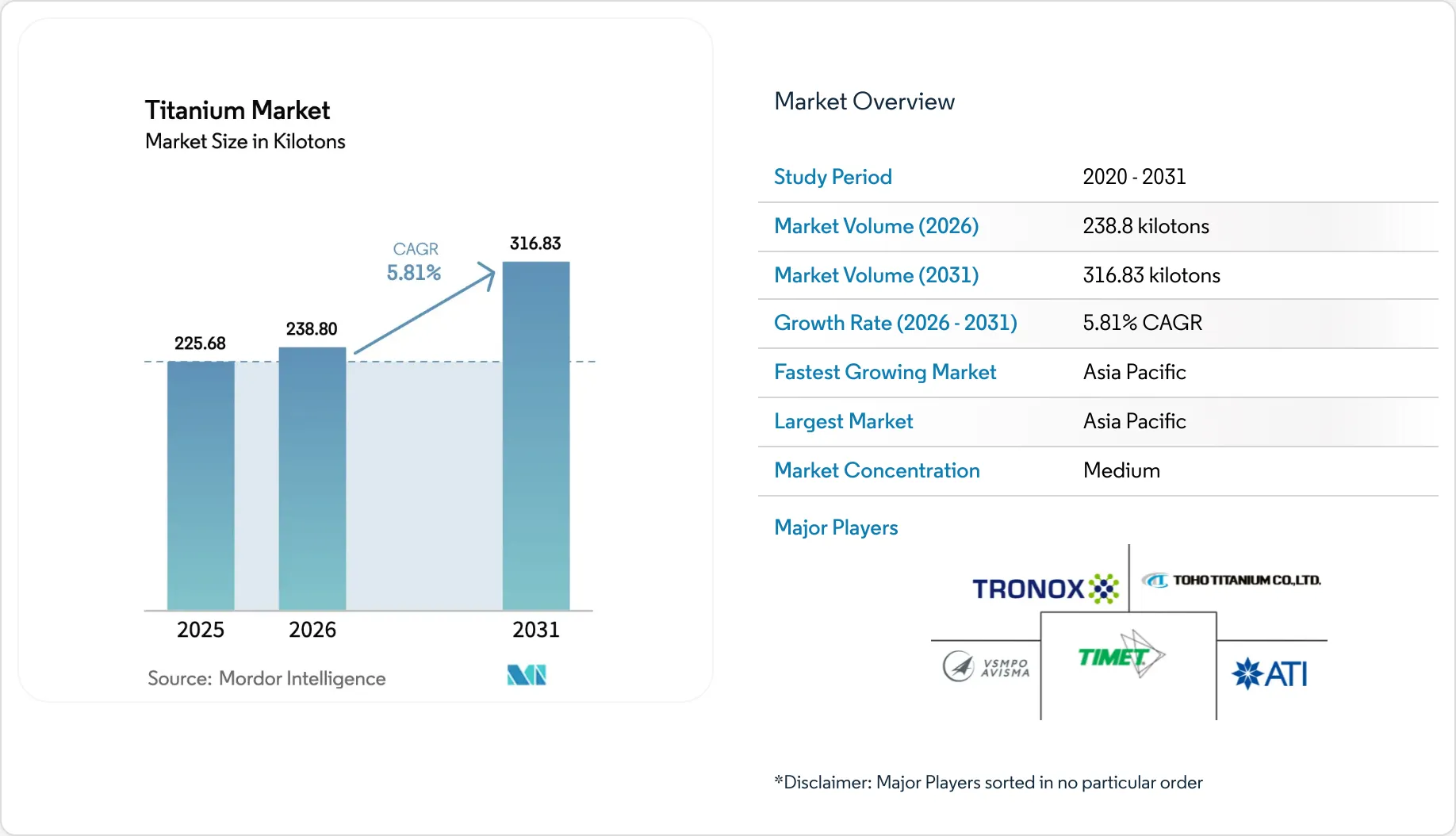Click the 'Market Overview' heading

(x=864, y=102)
